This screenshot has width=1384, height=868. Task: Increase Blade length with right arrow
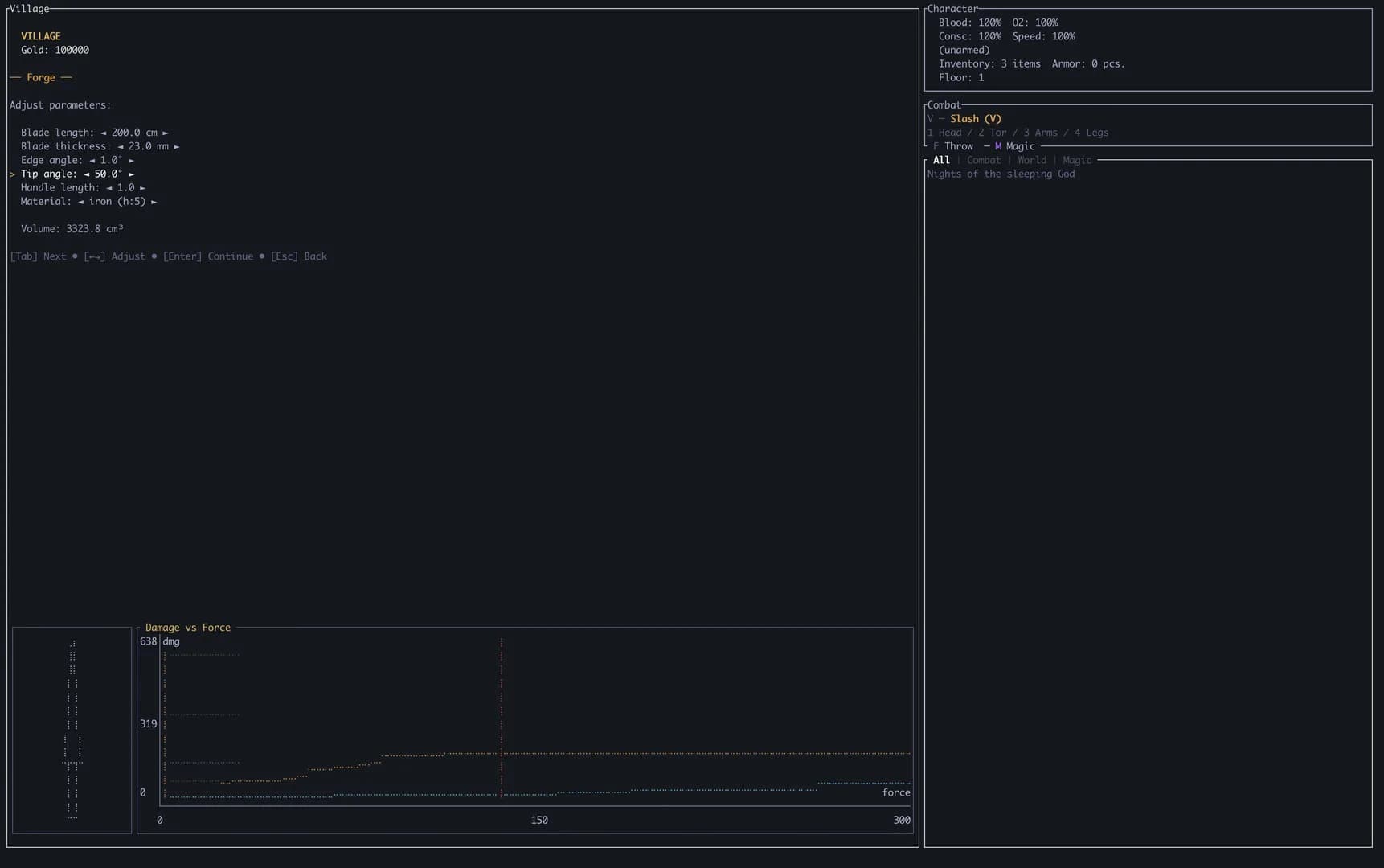166,133
